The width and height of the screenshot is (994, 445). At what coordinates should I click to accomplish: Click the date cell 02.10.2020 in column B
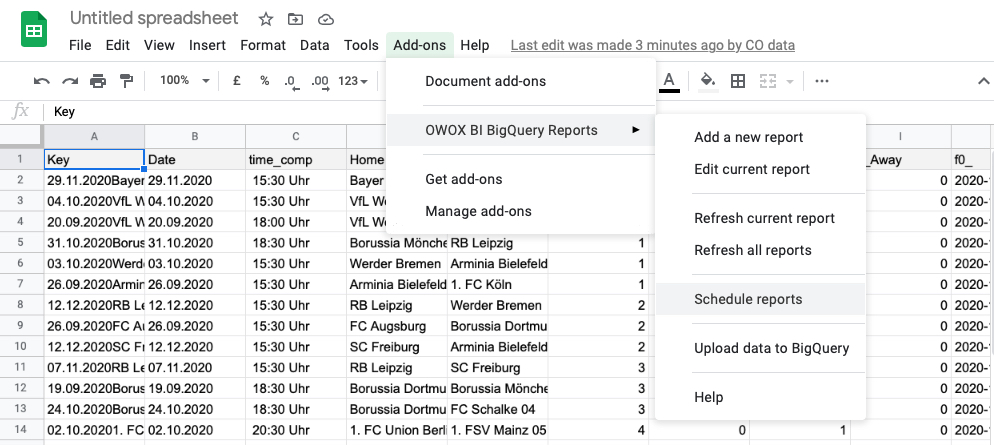pyautogui.click(x=195, y=430)
